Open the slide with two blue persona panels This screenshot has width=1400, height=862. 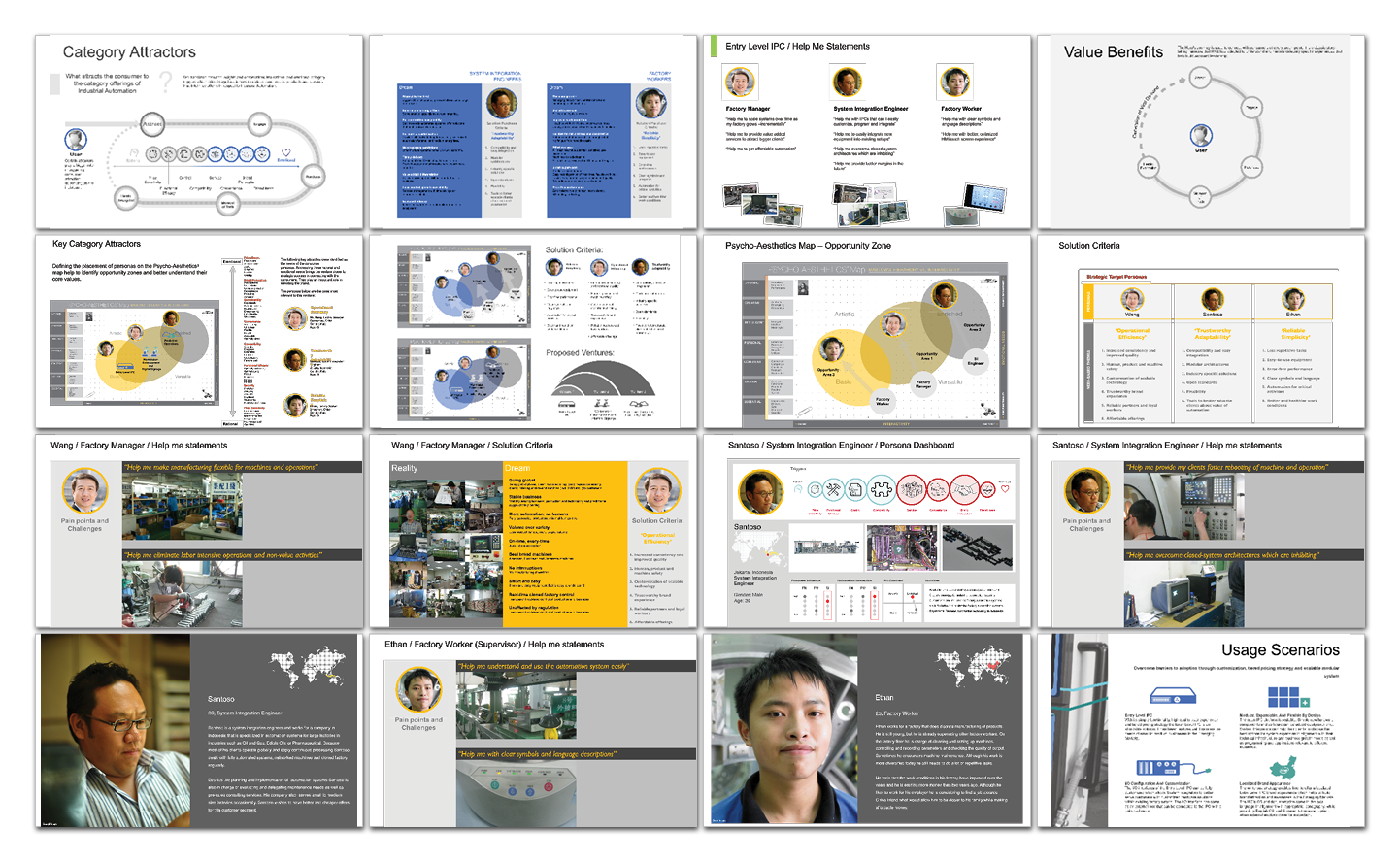(533, 132)
